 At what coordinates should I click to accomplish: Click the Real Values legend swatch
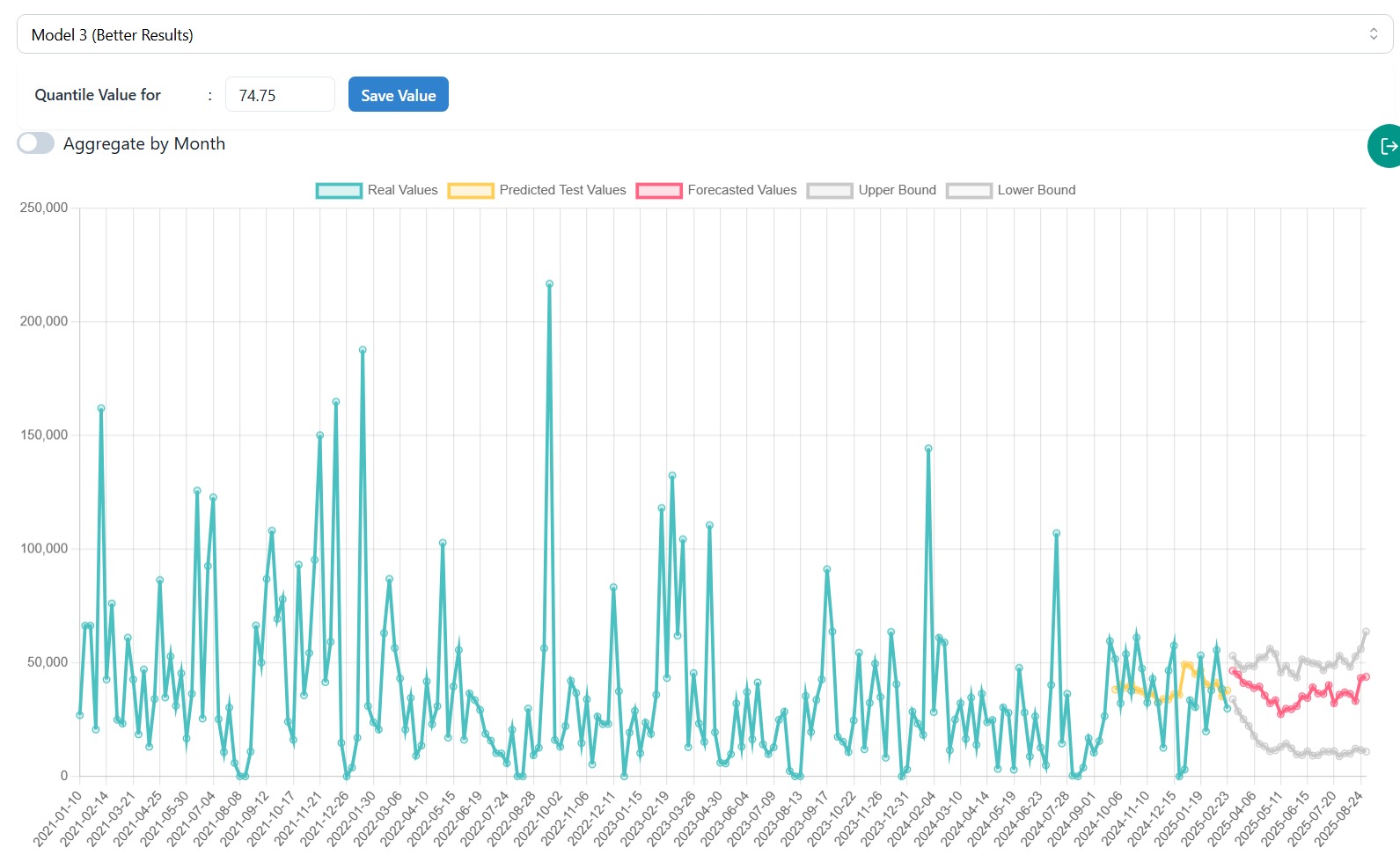[x=339, y=191]
